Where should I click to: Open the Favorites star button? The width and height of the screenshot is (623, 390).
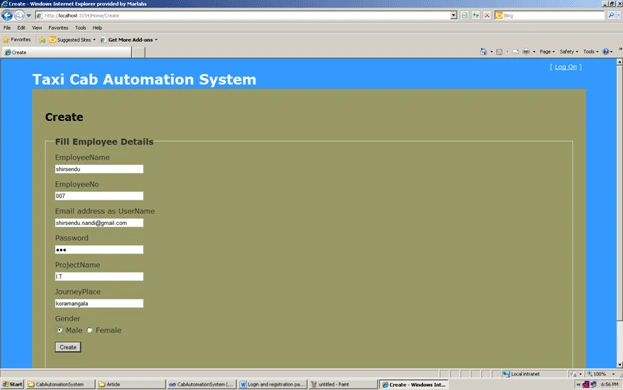17,40
